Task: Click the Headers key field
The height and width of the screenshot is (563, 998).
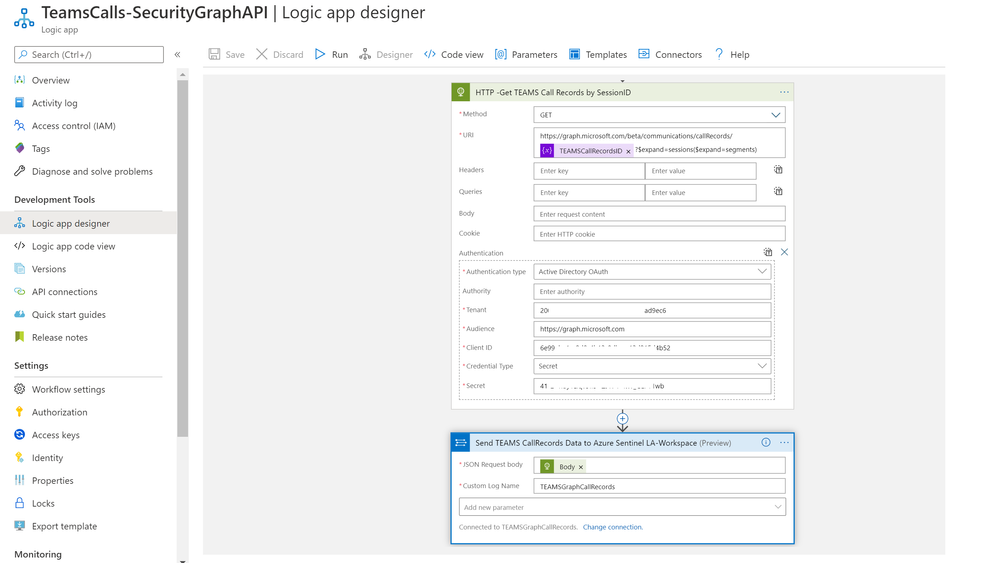Action: click(589, 171)
